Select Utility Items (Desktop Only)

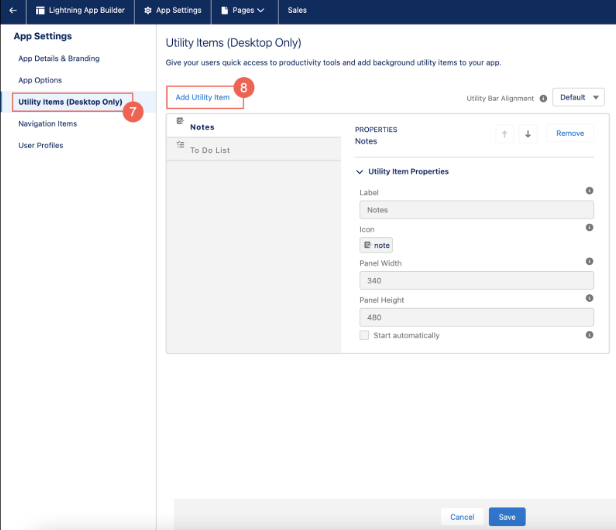coord(70,102)
